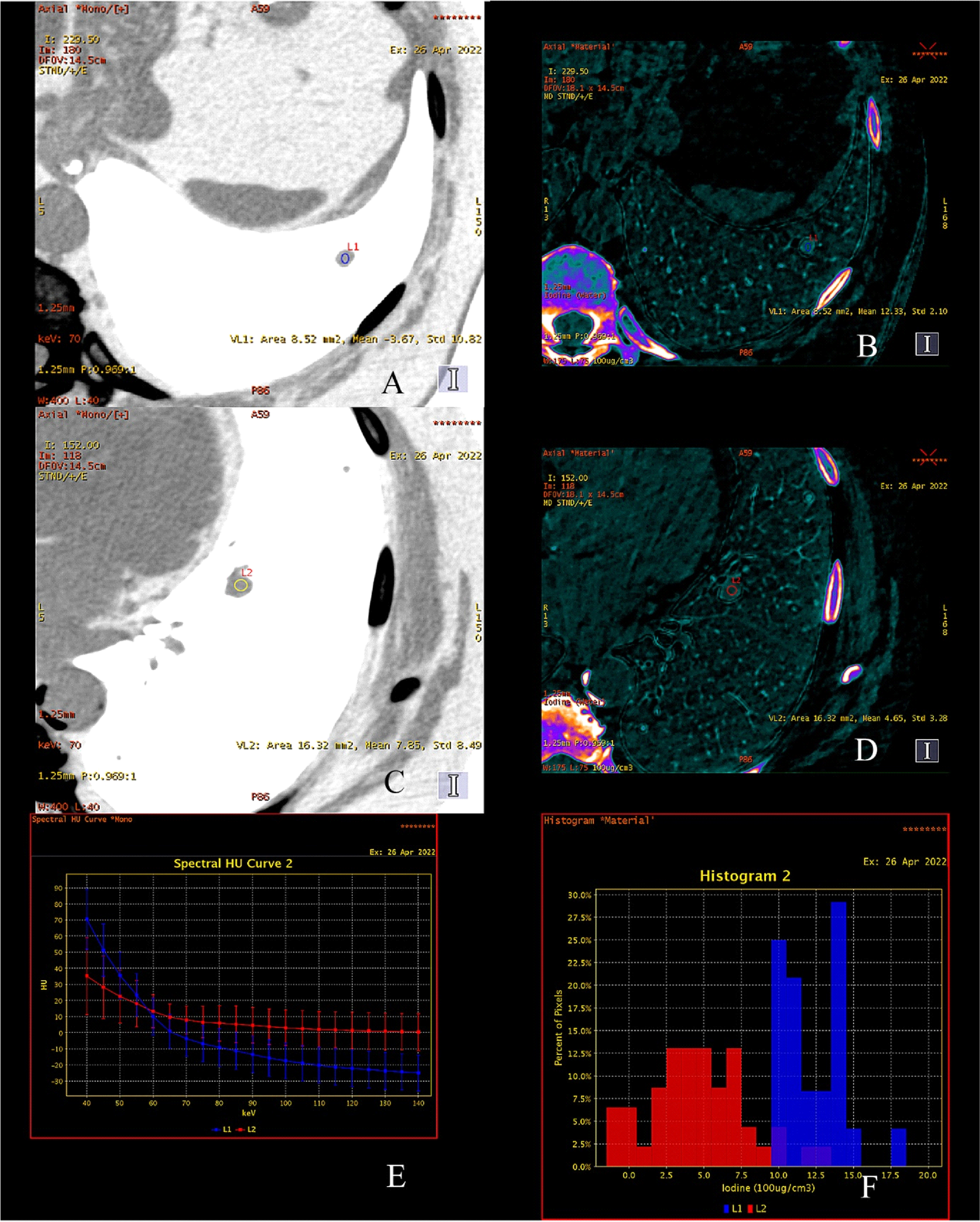Click 'keV: 70' label in Im 118 Mono view
This screenshot has height=1222, width=980.
click(x=59, y=745)
